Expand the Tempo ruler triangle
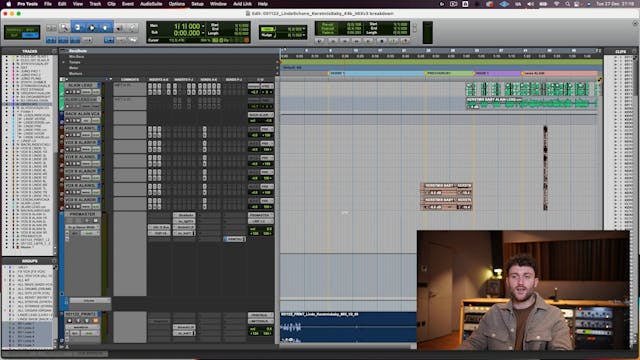Image resolution: width=640 pixels, height=360 pixels. 64,62
